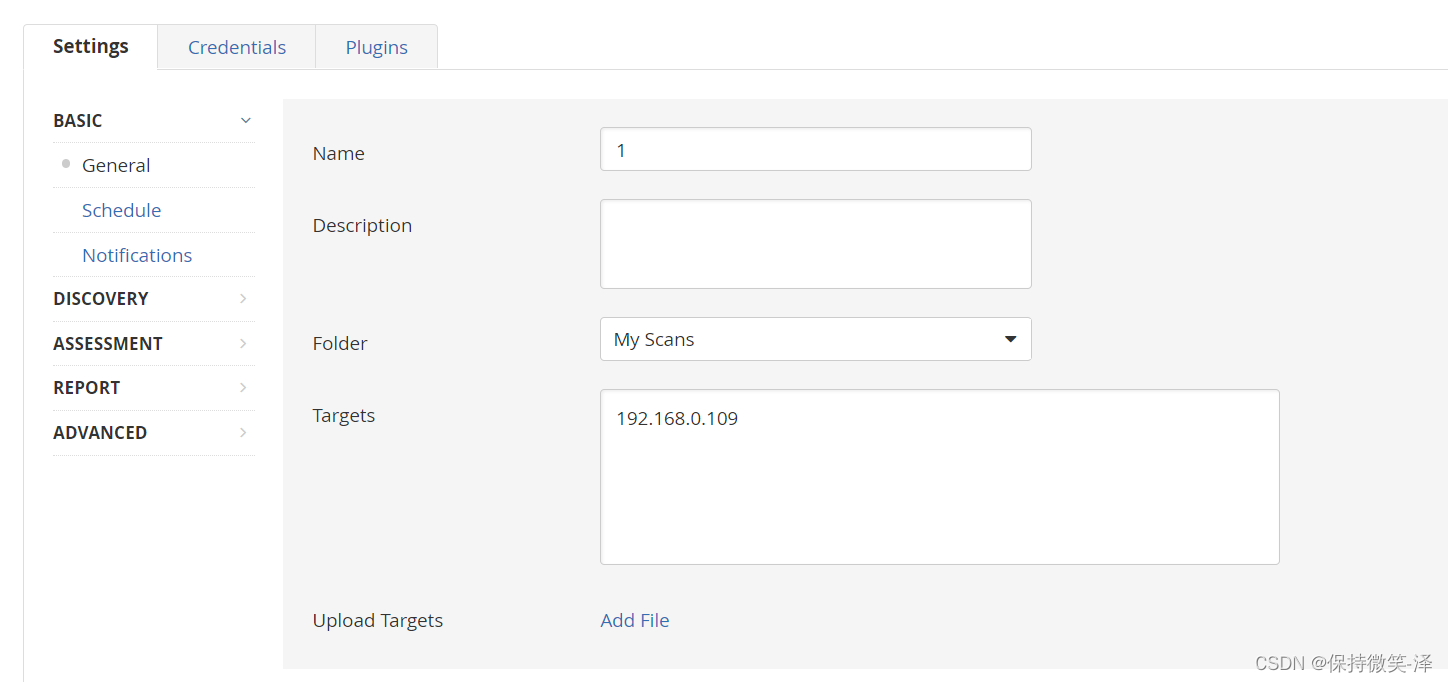Go to Schedule settings

121,210
